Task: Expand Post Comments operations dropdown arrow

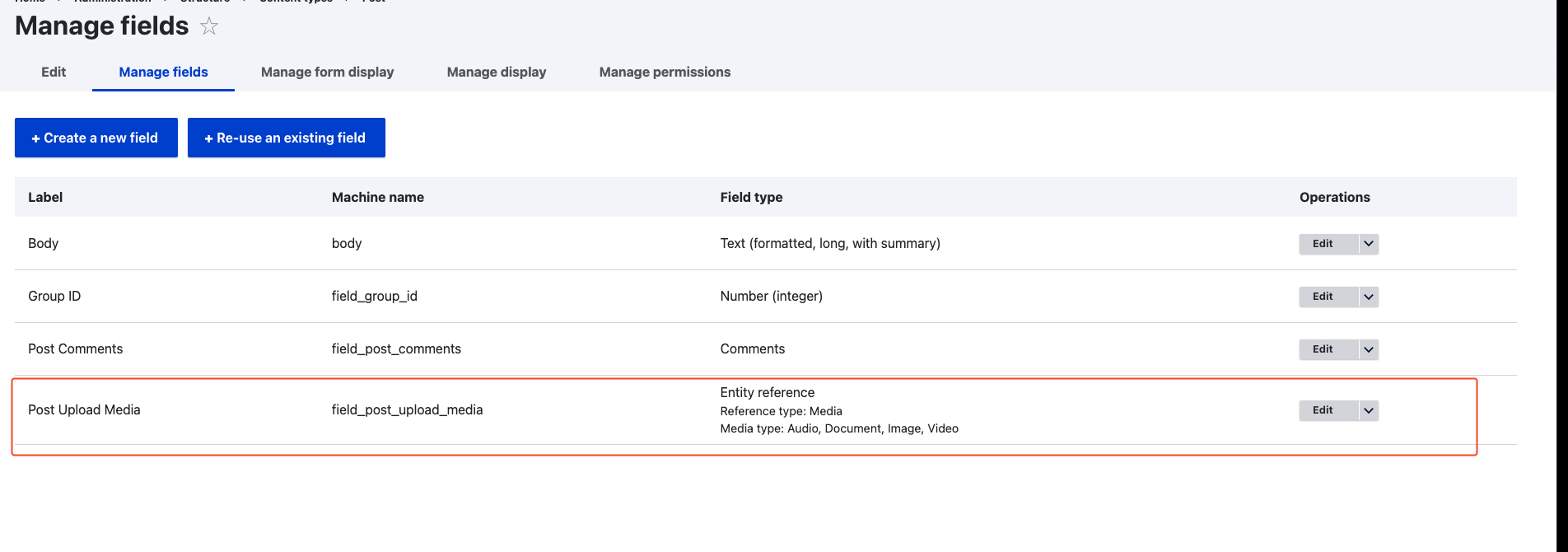Action: [1369, 349]
